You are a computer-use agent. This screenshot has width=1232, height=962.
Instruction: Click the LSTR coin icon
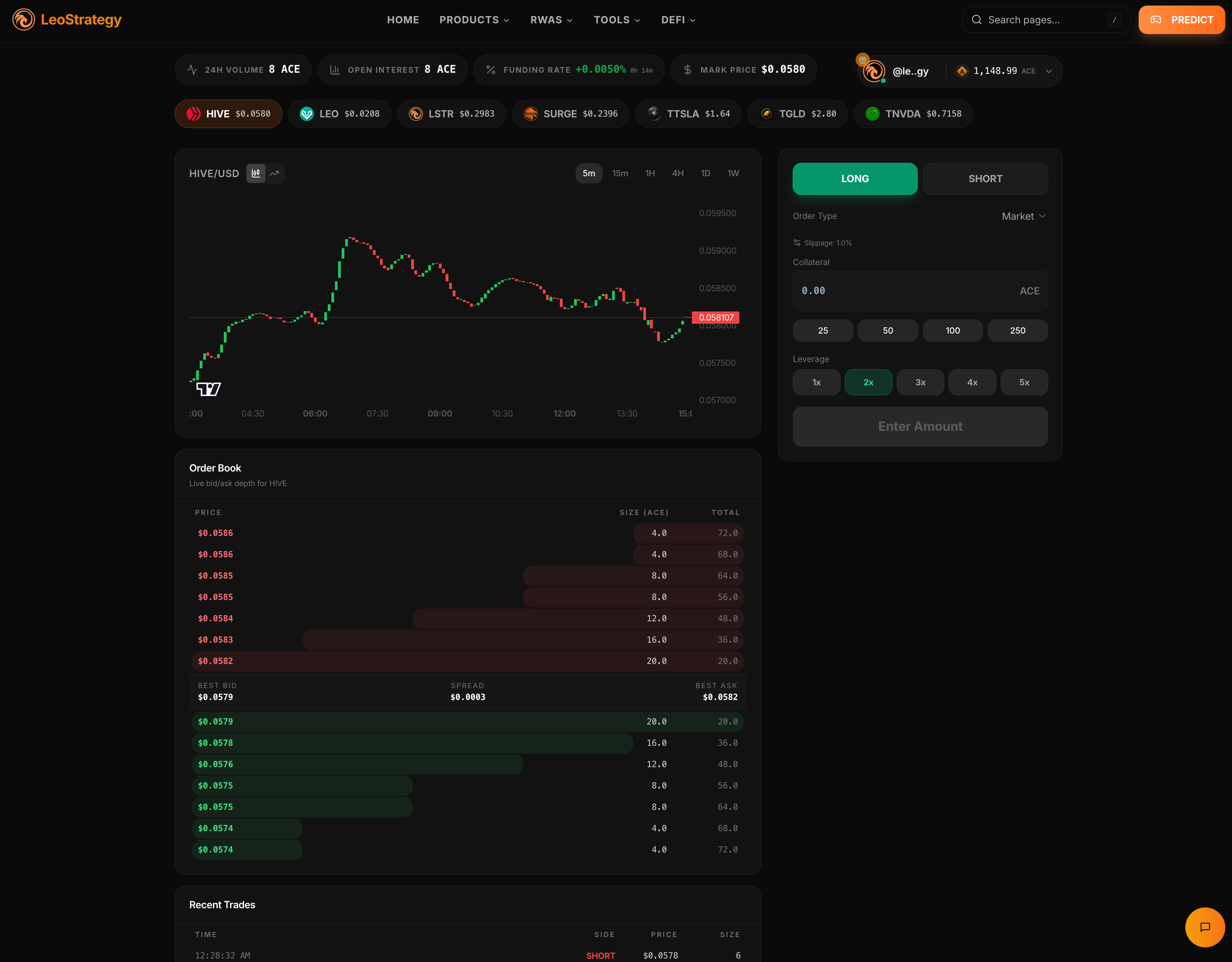(x=416, y=114)
